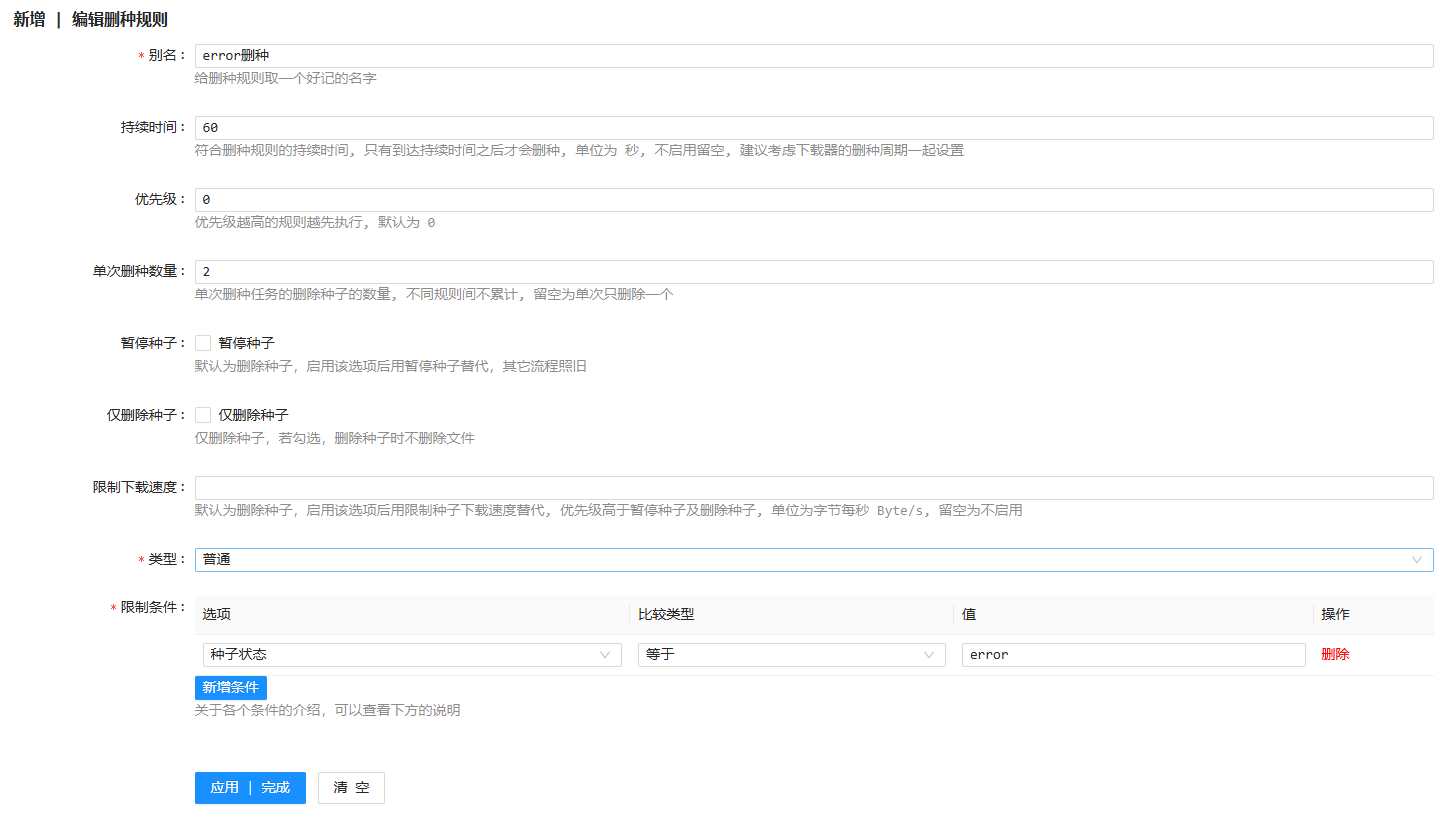Image resolution: width=1452 pixels, height=829 pixels.
Task: Click the 限制下载速度 input field
Action: click(x=813, y=488)
